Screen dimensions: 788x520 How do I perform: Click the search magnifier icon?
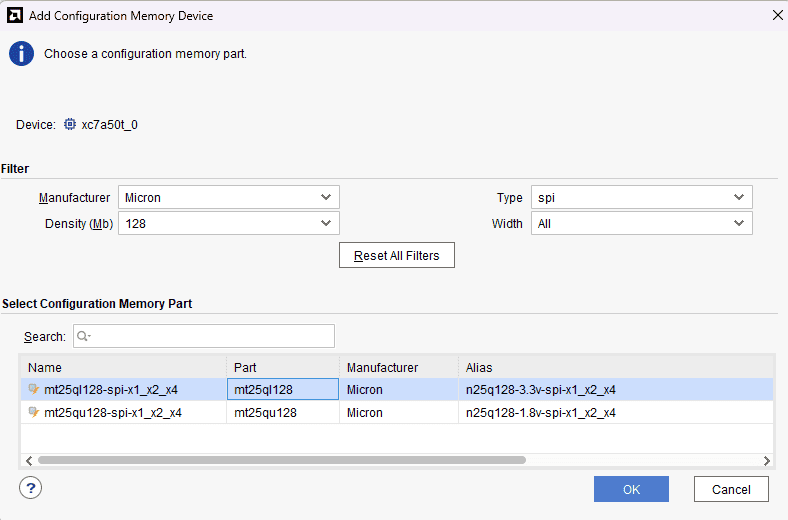pos(83,337)
